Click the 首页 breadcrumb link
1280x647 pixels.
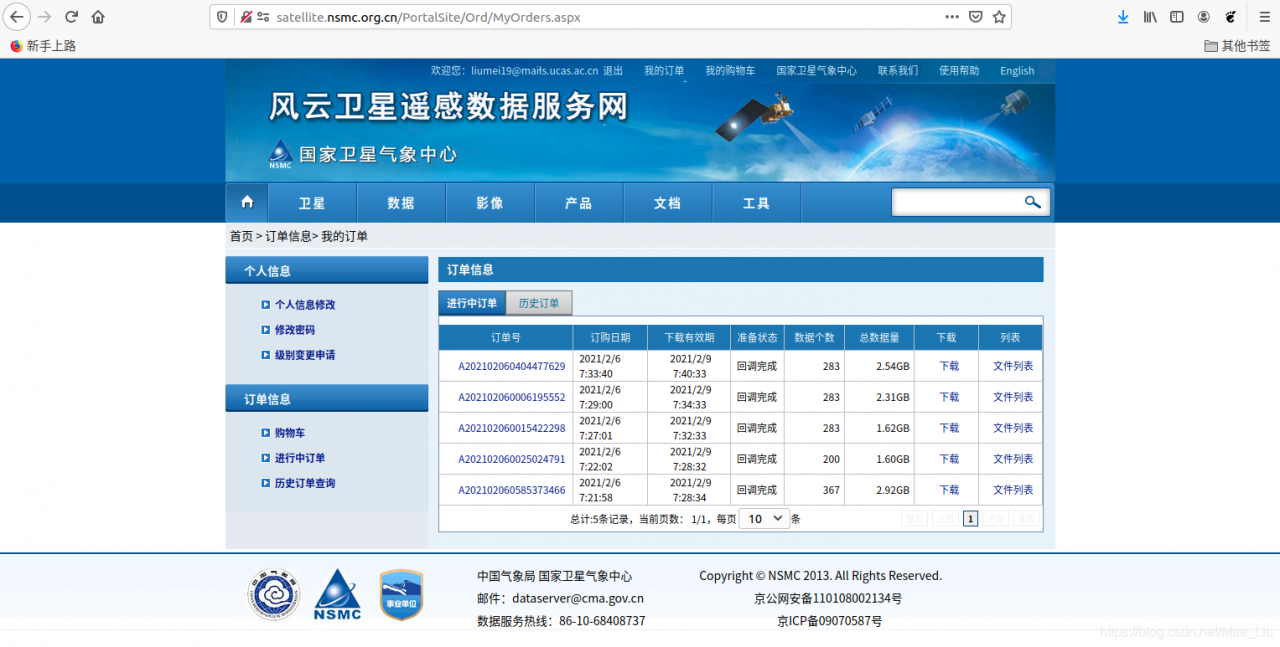click(x=241, y=236)
